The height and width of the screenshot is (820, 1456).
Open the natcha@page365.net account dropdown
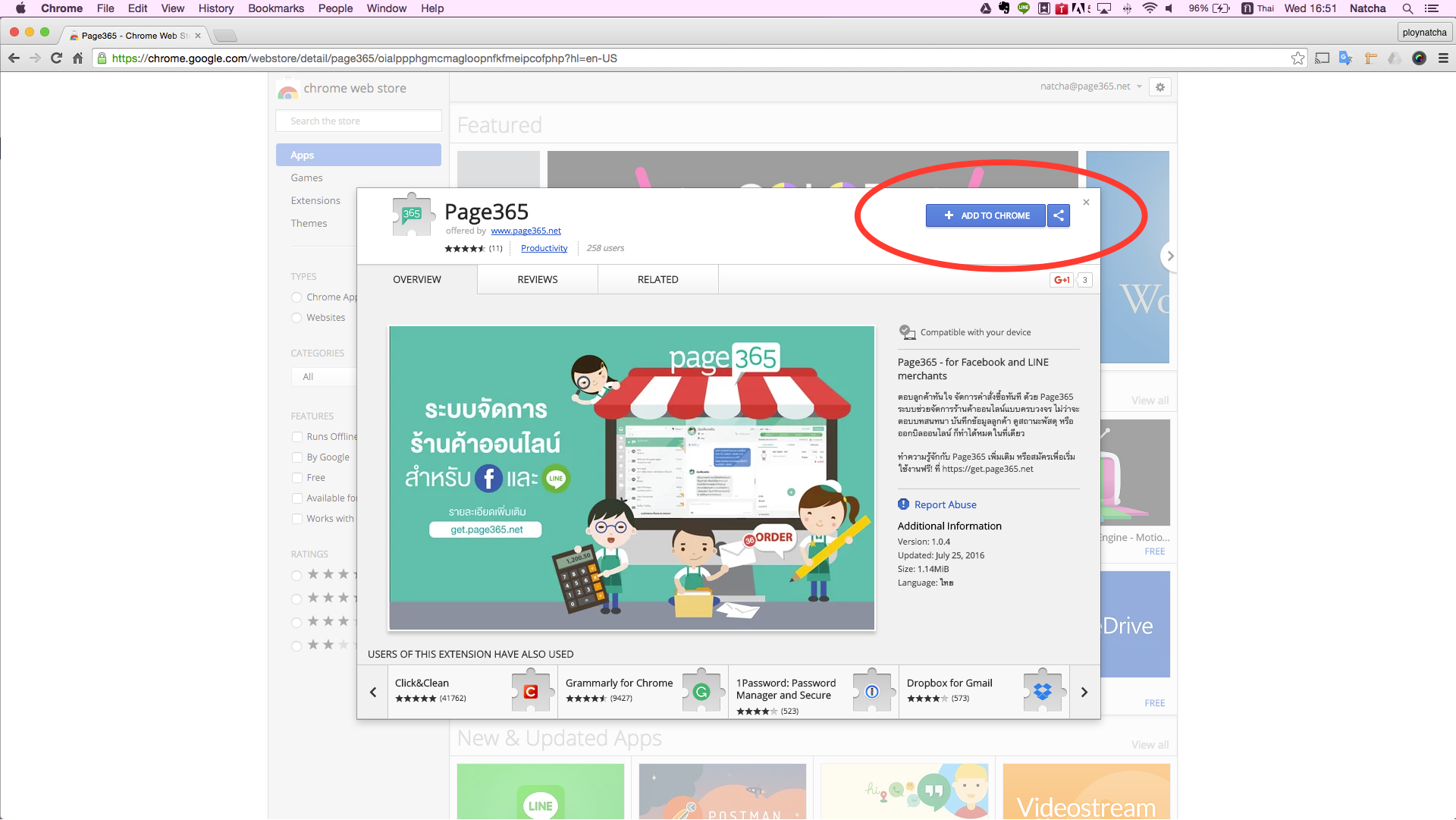[x=1090, y=86]
